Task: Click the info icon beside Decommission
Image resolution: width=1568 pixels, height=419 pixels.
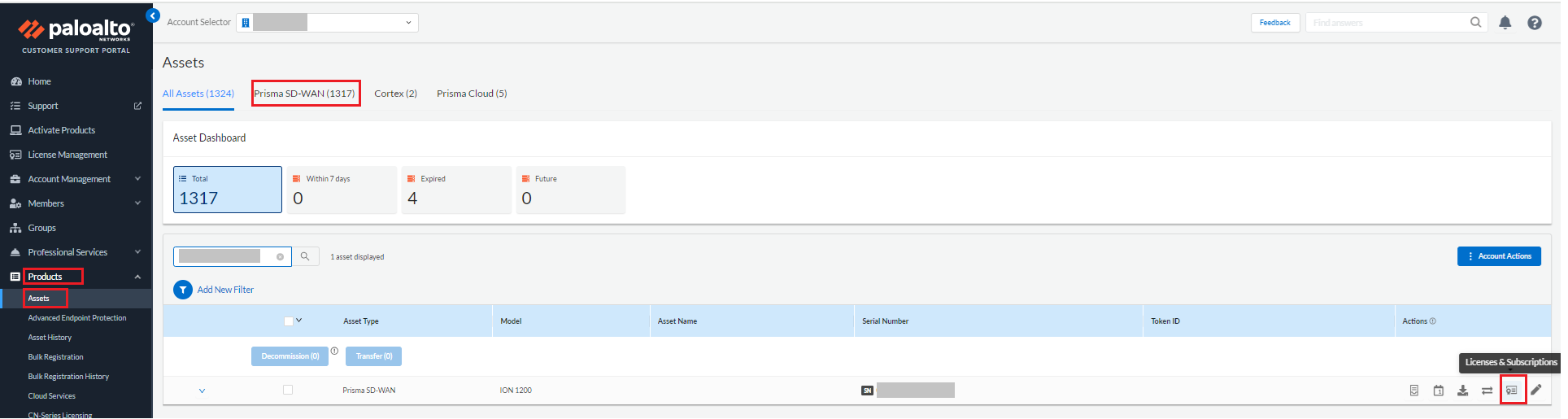Action: 334,351
